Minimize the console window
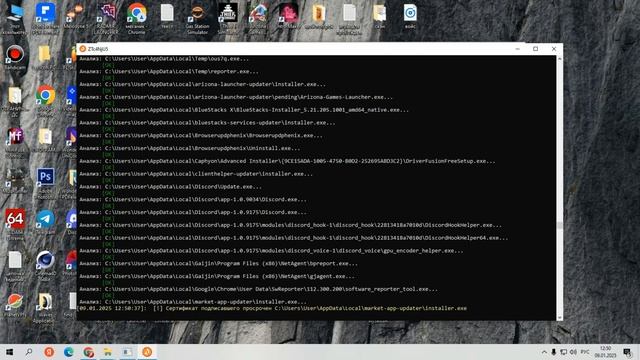The height and width of the screenshot is (360, 640). coord(518,49)
